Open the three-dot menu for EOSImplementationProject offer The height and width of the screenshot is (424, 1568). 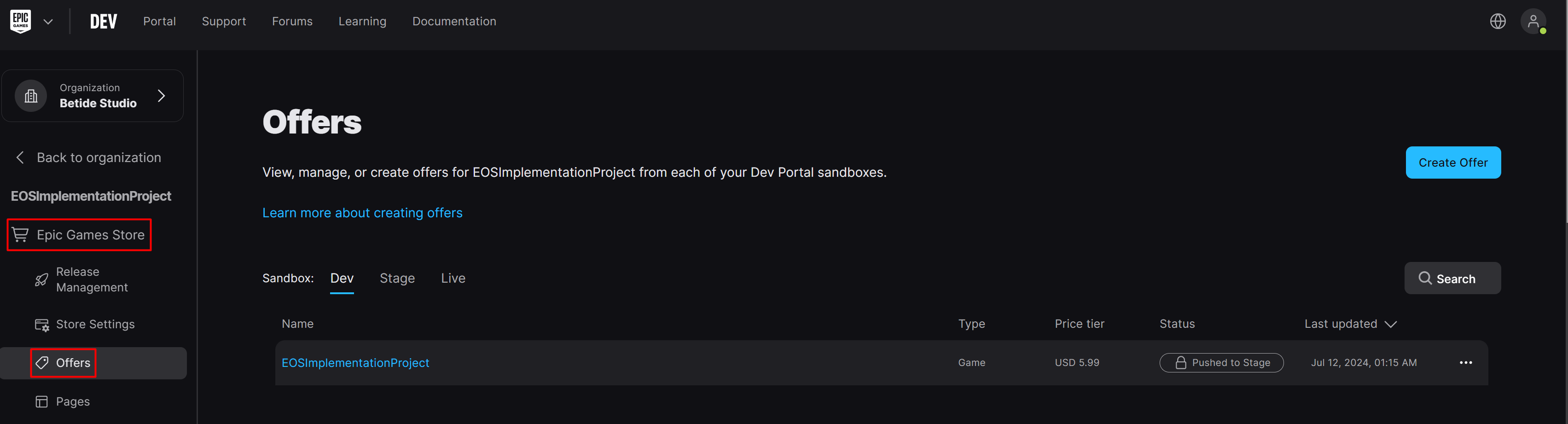coord(1466,363)
